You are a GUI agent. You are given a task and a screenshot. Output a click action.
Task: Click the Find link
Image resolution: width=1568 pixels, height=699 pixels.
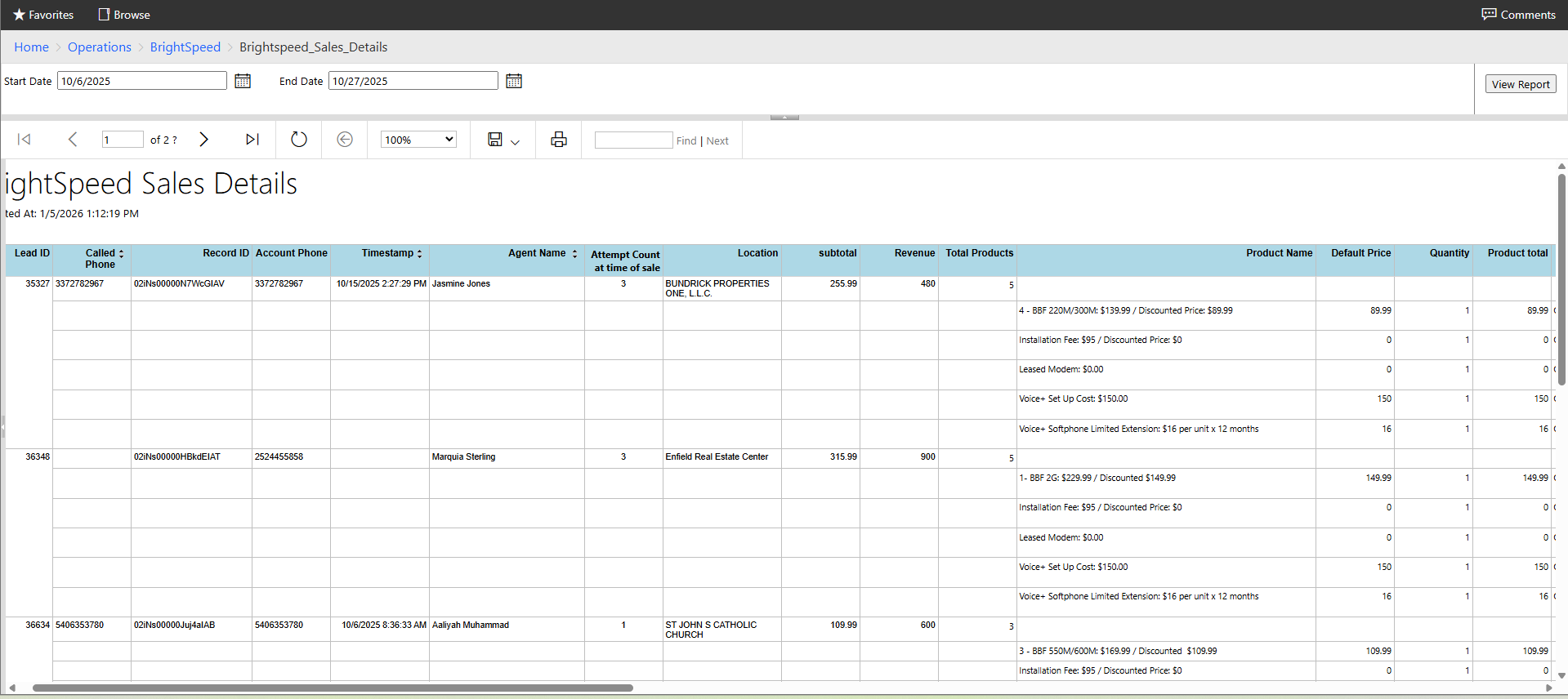[x=686, y=140]
